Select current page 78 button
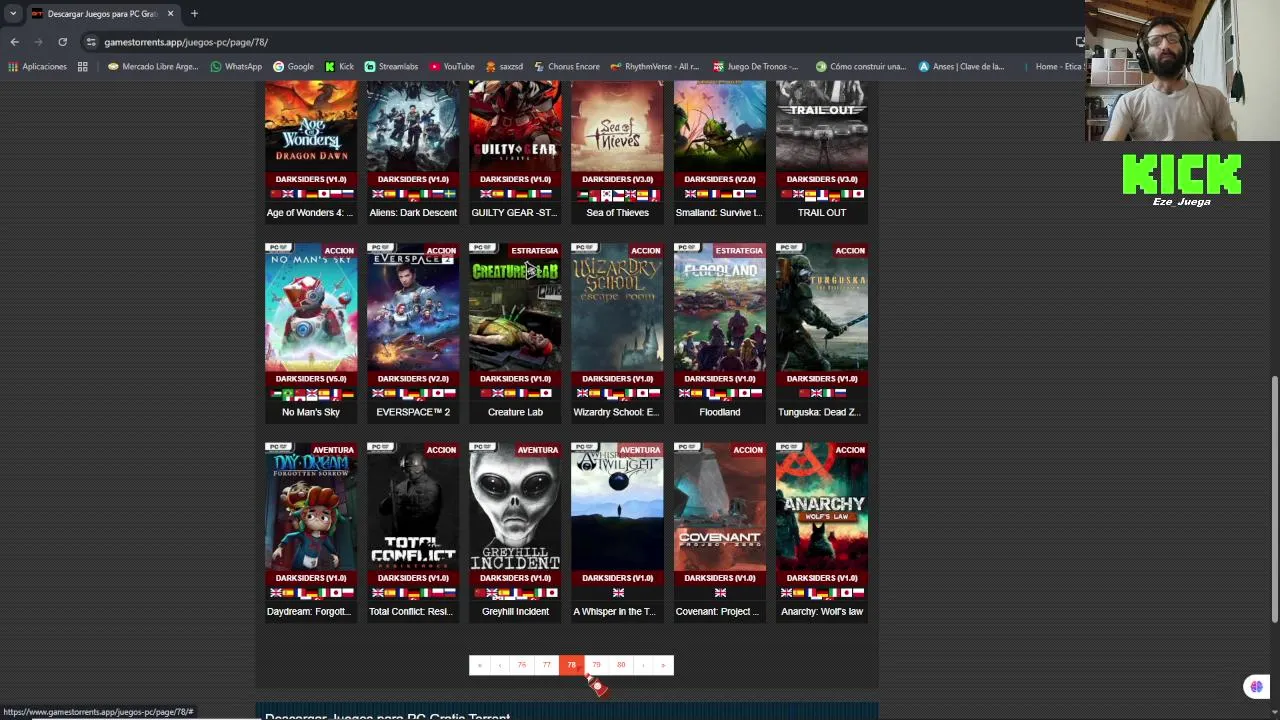1280x720 pixels. click(x=572, y=665)
